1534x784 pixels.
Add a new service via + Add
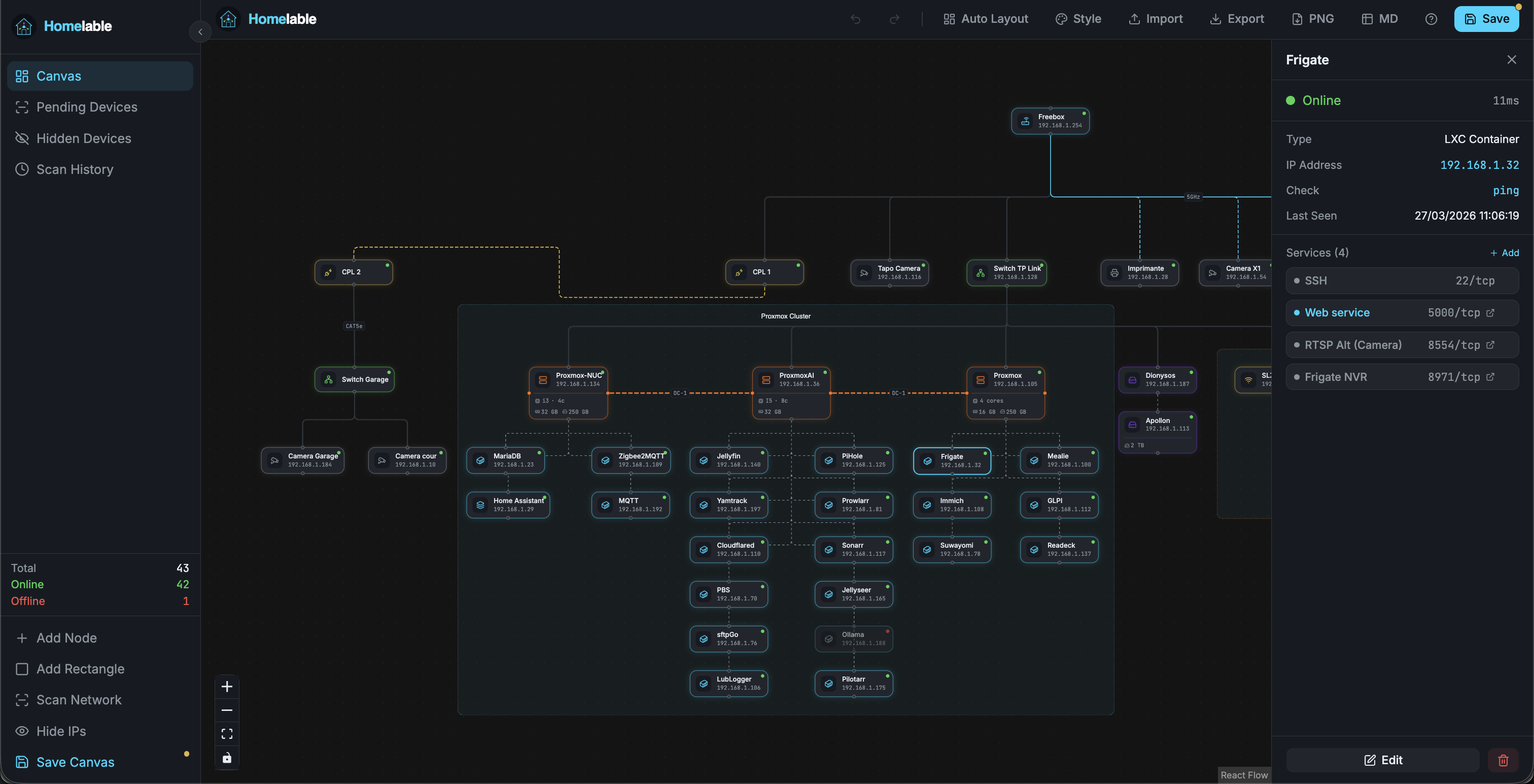[x=1504, y=253]
